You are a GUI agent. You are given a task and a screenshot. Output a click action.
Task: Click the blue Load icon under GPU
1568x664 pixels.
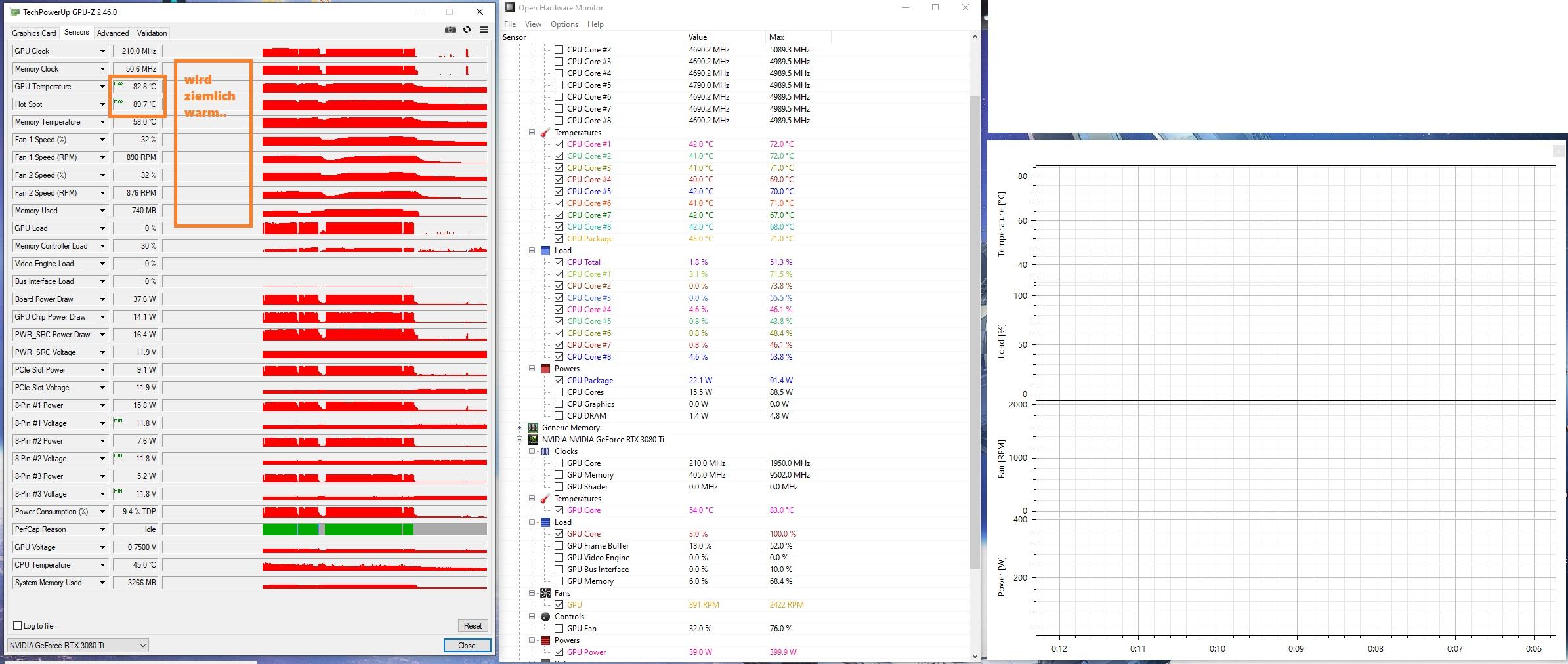[x=545, y=522]
